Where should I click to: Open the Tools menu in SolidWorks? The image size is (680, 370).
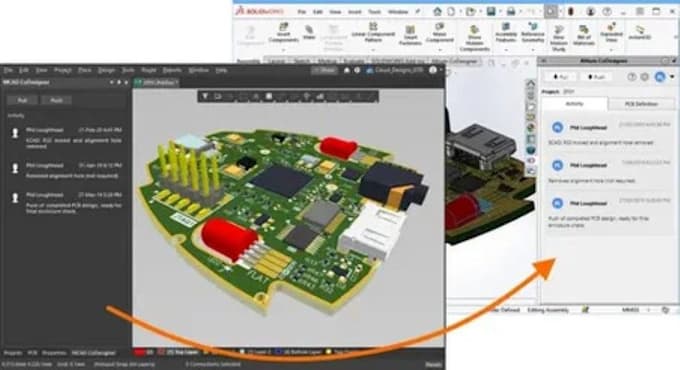pyautogui.click(x=375, y=12)
